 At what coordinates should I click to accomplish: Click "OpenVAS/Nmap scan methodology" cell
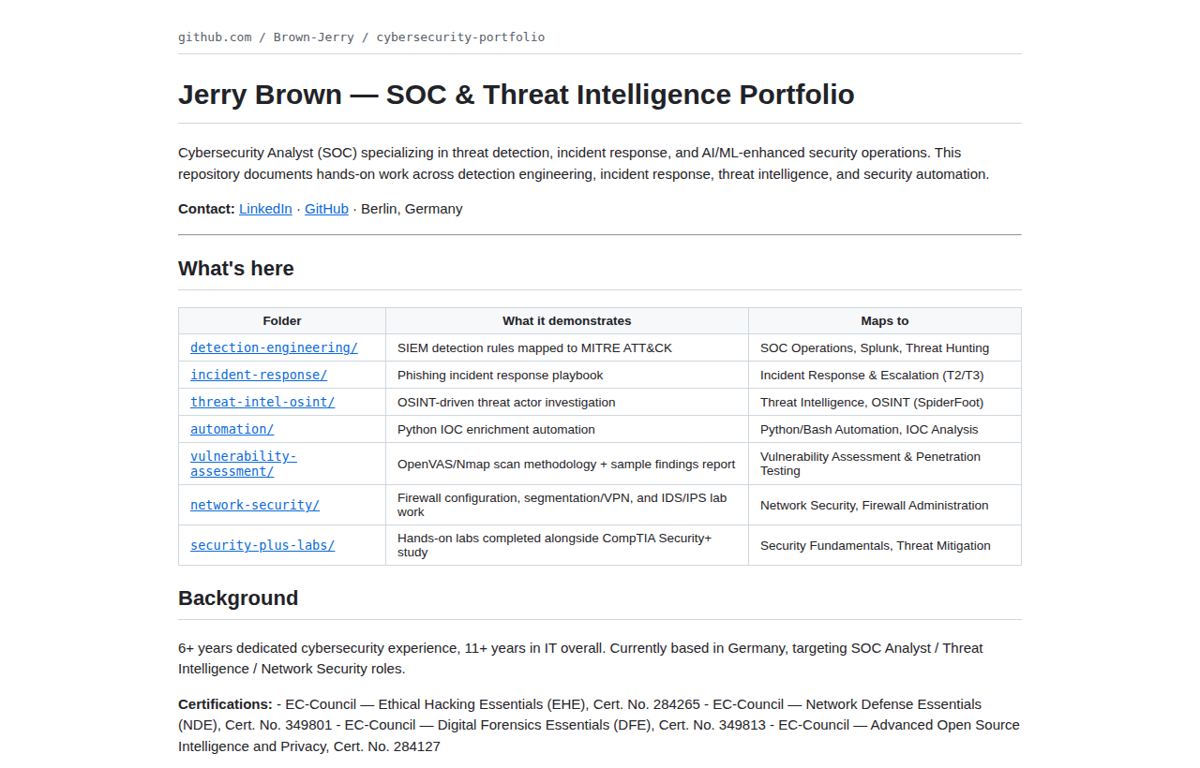tap(567, 464)
